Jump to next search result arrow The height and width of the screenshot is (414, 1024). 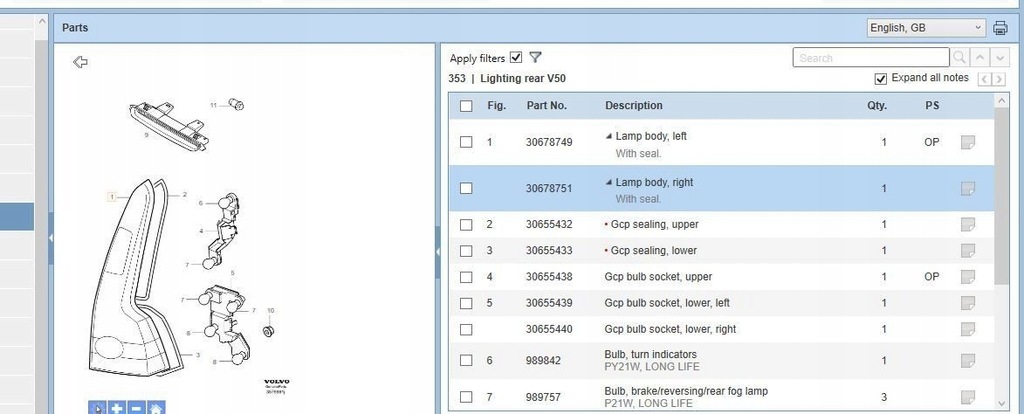coord(1000,57)
